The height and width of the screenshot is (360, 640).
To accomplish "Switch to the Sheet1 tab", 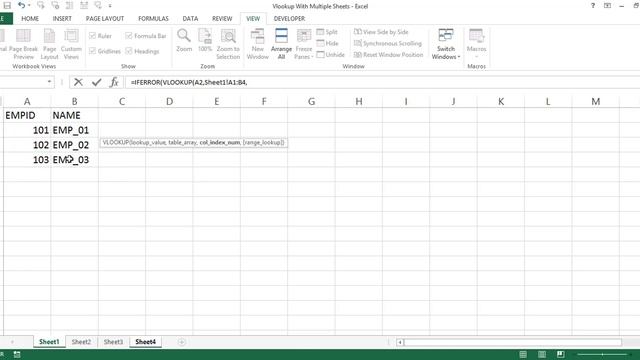I will tap(49, 342).
